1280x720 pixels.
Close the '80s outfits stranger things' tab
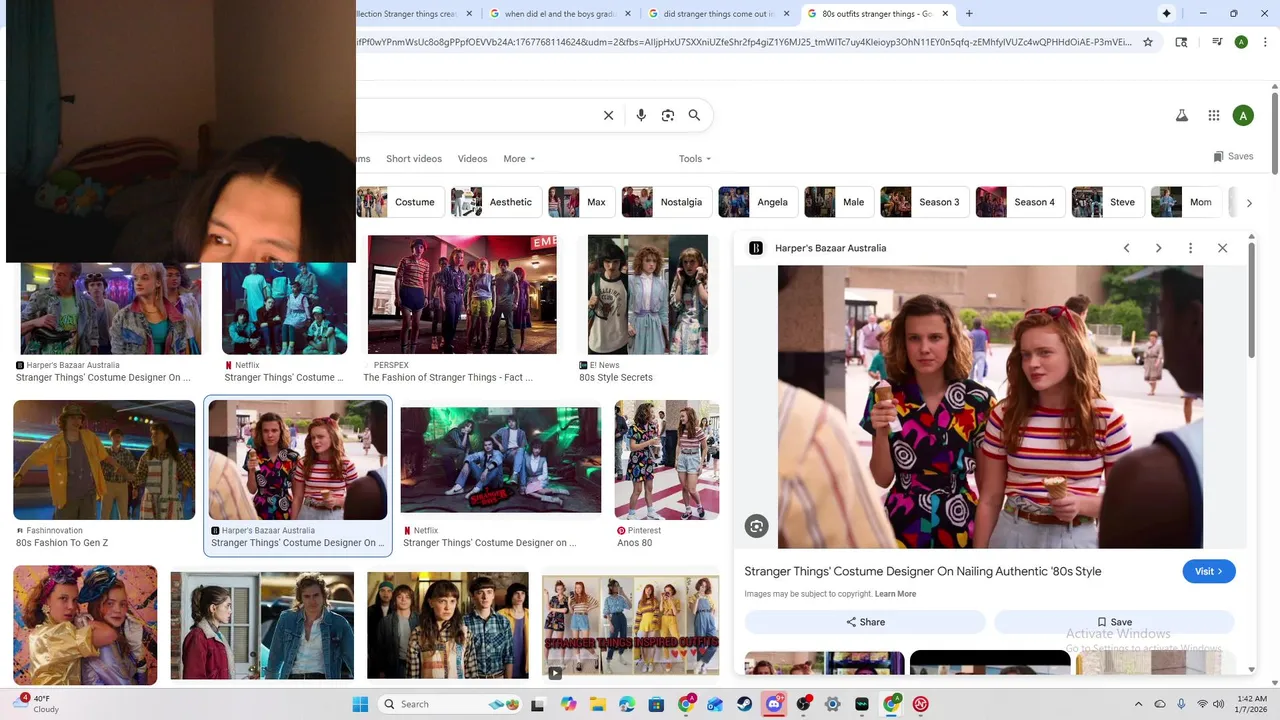945,14
